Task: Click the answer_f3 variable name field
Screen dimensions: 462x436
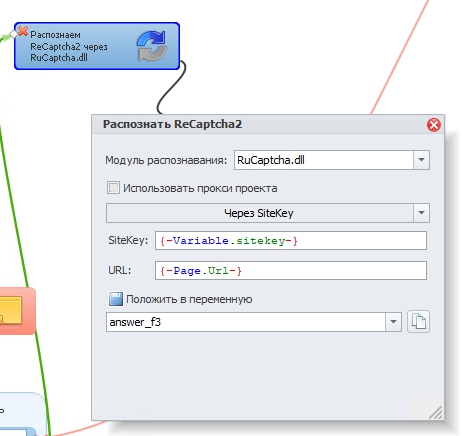Action: coord(246,322)
